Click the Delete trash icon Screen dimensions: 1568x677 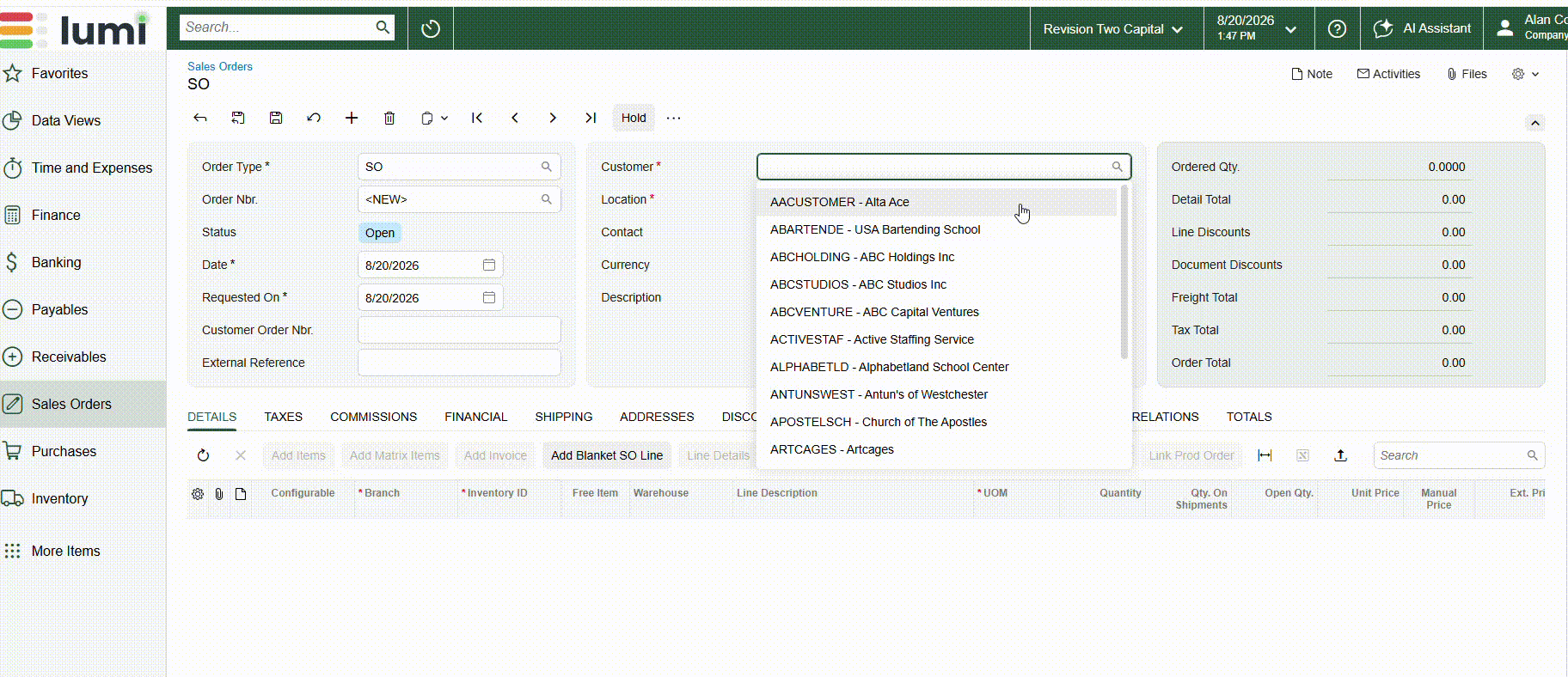click(x=389, y=118)
